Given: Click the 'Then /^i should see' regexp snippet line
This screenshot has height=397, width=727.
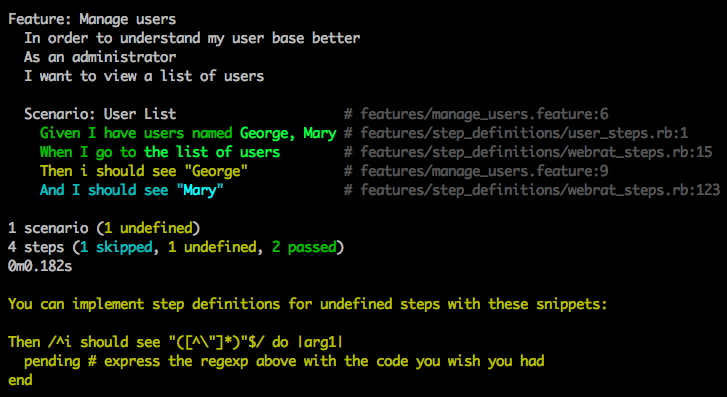Looking at the screenshot, I should (x=176, y=343).
